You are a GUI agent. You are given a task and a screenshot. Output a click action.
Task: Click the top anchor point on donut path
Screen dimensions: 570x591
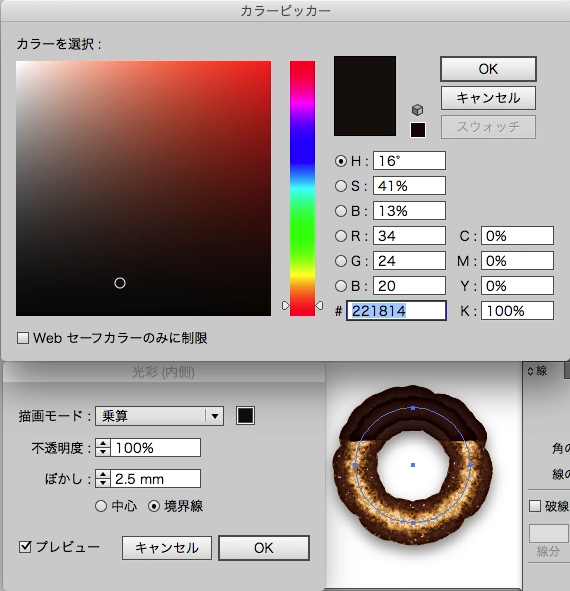tap(413, 408)
